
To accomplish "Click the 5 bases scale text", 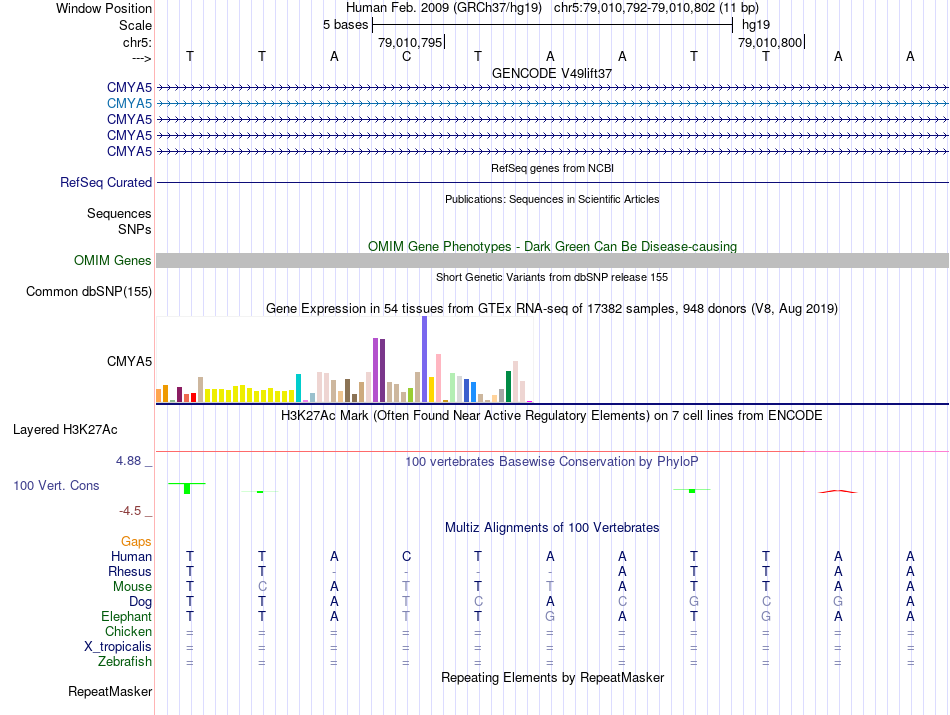I will point(345,25).
